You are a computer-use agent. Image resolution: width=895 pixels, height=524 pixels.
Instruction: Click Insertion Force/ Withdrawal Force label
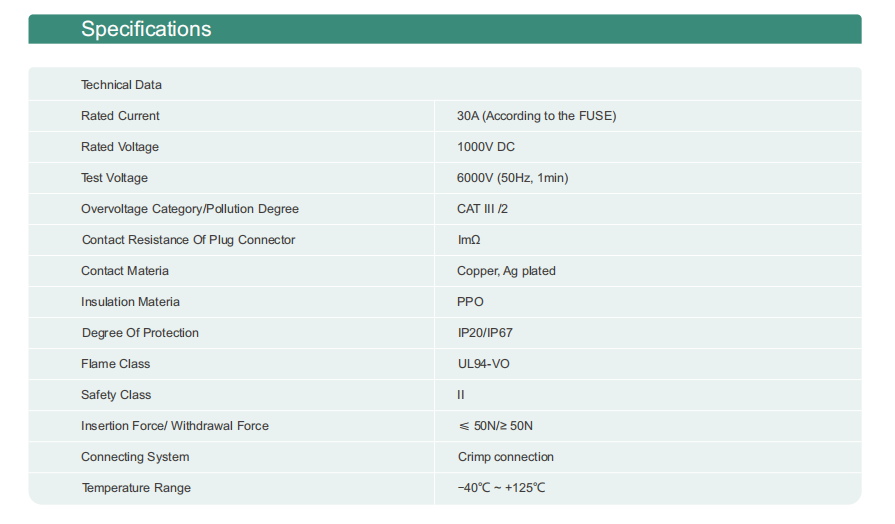coord(175,426)
